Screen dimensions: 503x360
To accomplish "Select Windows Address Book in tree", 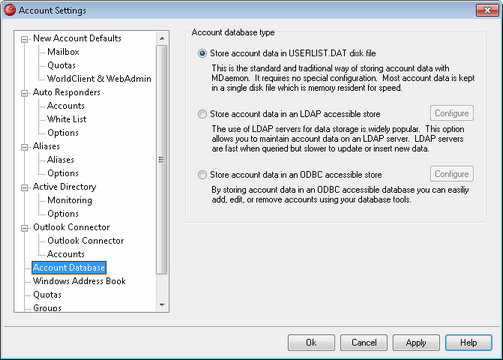I will point(79,281).
